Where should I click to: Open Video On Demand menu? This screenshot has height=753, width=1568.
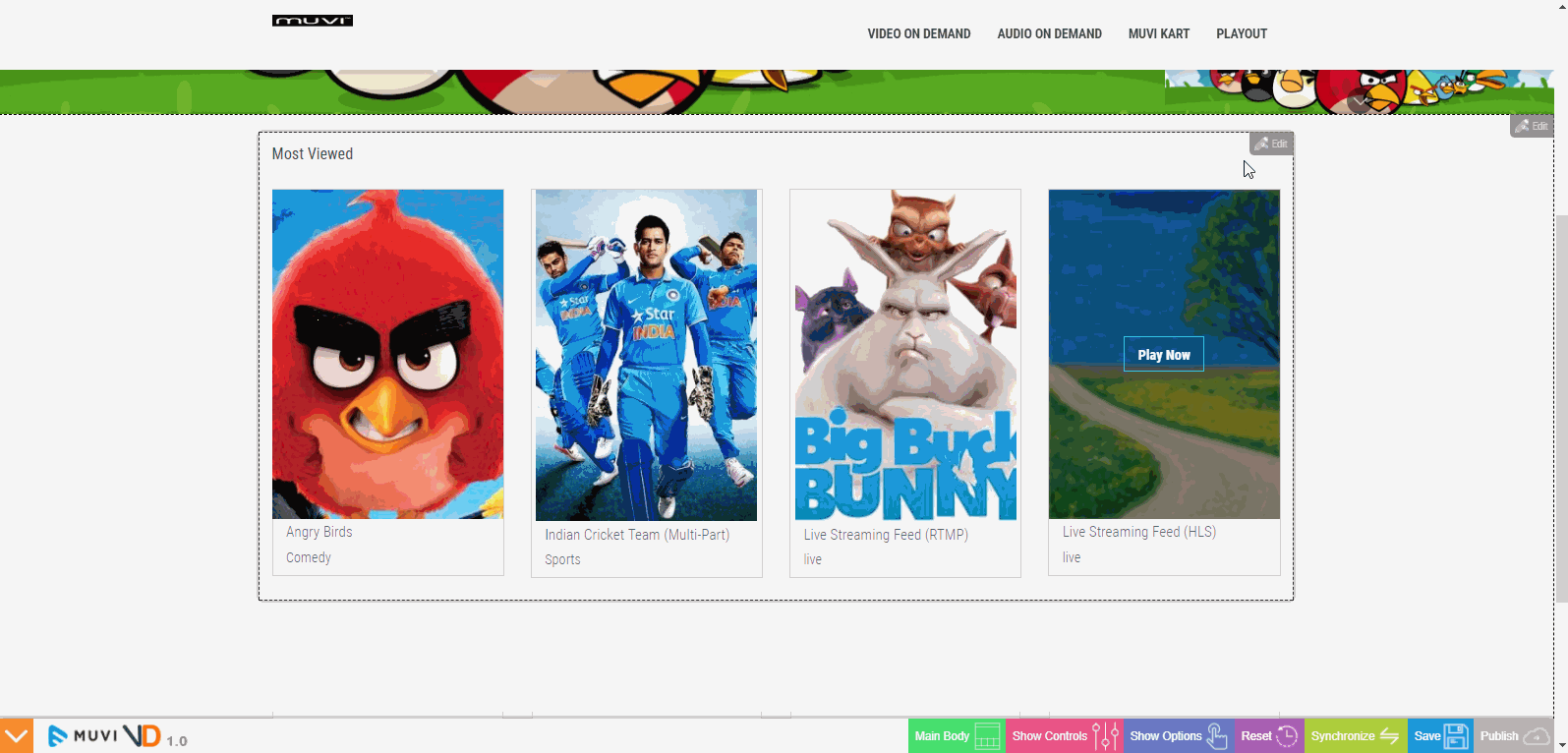(x=918, y=33)
